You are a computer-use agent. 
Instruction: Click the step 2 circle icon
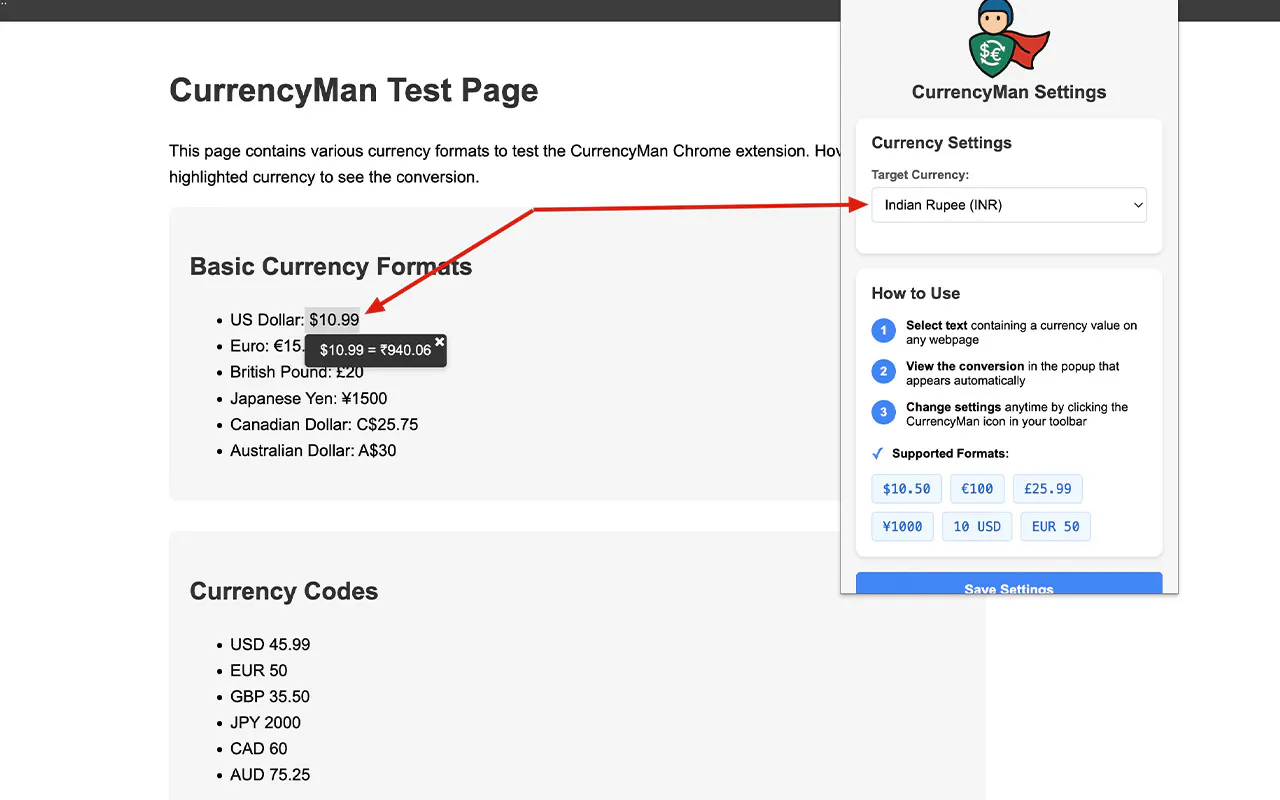coord(883,371)
